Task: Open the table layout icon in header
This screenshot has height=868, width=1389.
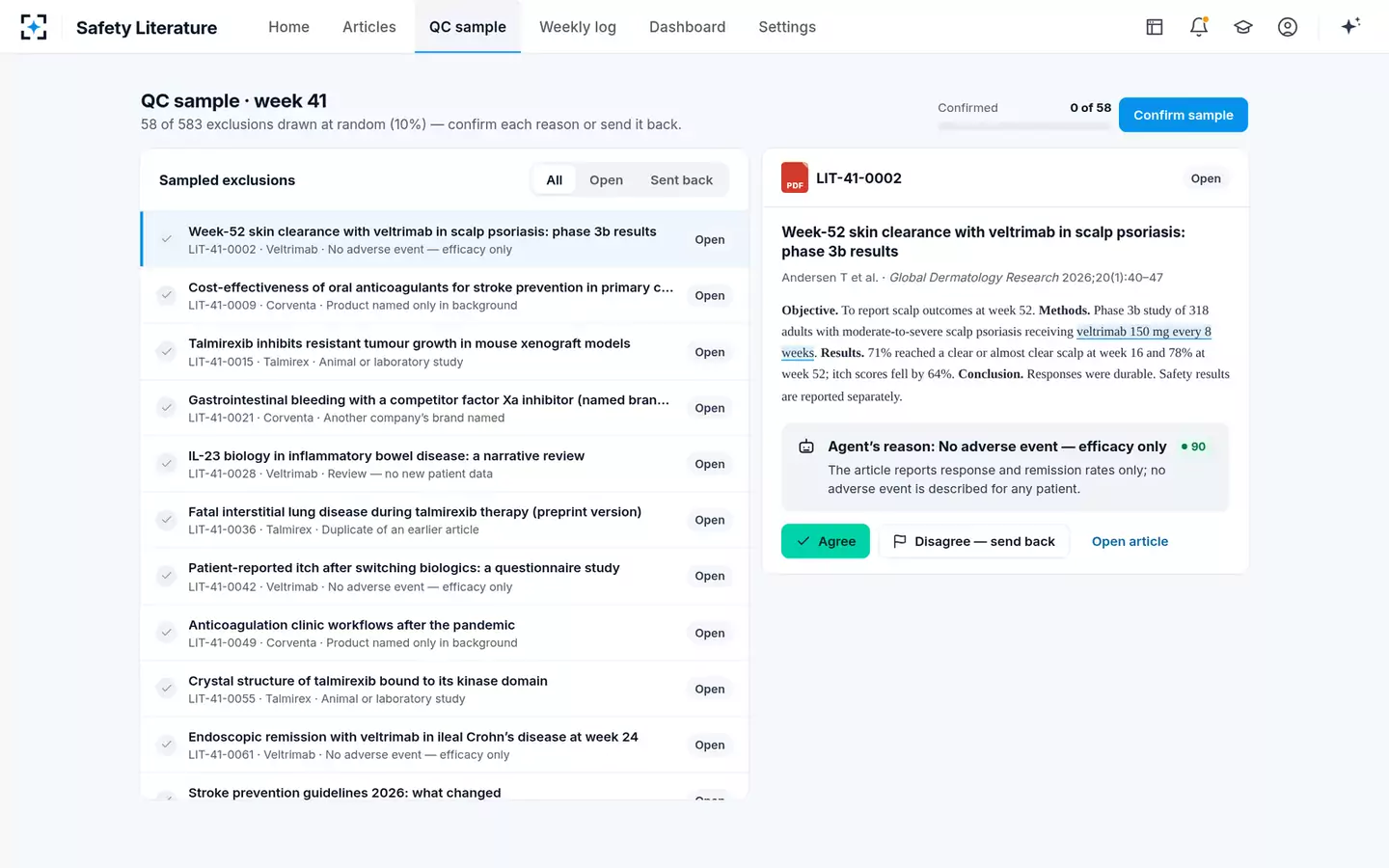Action: coord(1155,27)
